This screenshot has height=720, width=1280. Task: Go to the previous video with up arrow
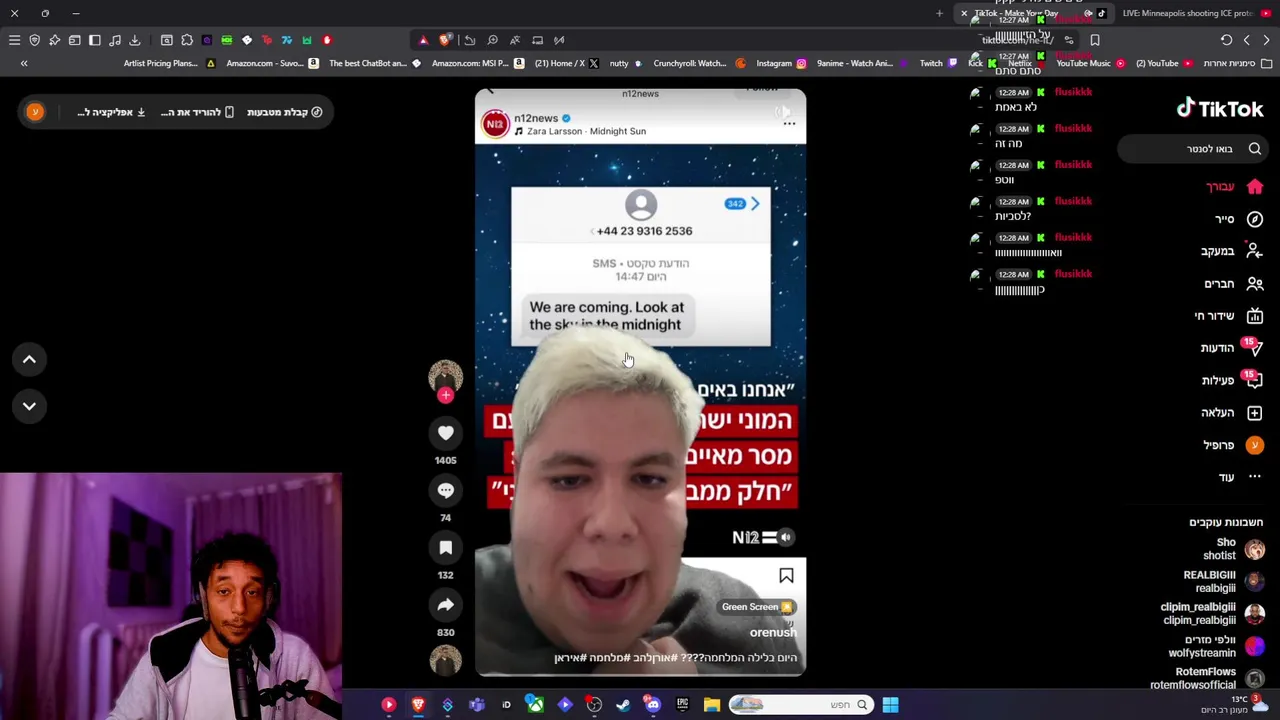[x=29, y=359]
